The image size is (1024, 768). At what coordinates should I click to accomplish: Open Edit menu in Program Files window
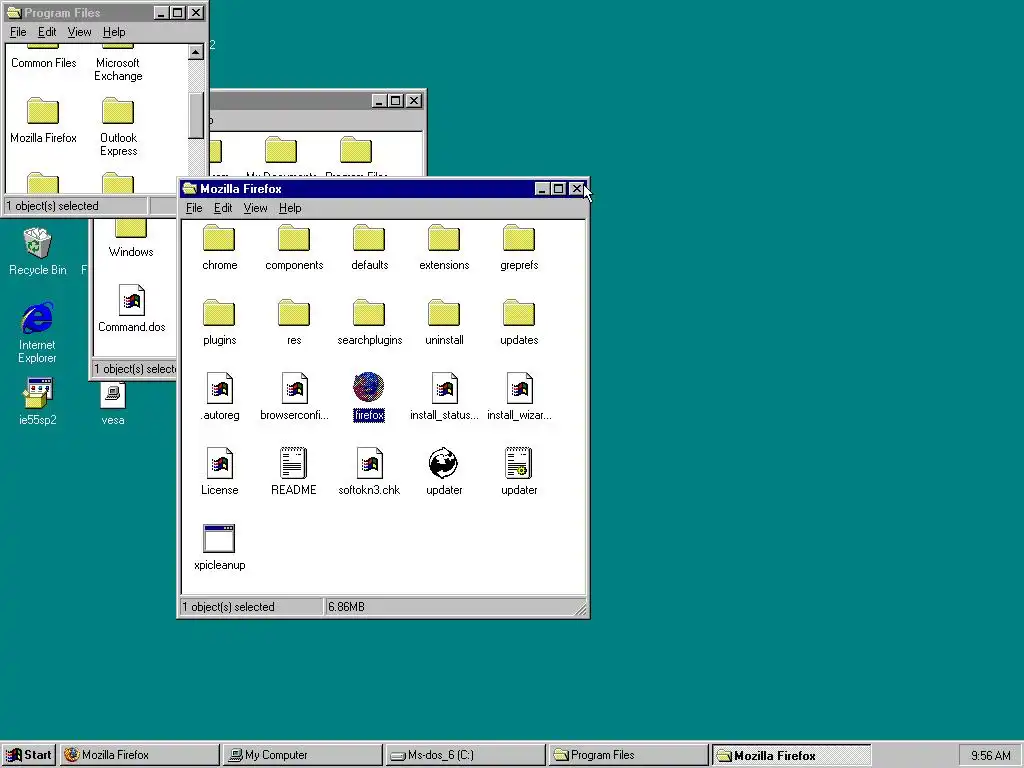pos(47,32)
